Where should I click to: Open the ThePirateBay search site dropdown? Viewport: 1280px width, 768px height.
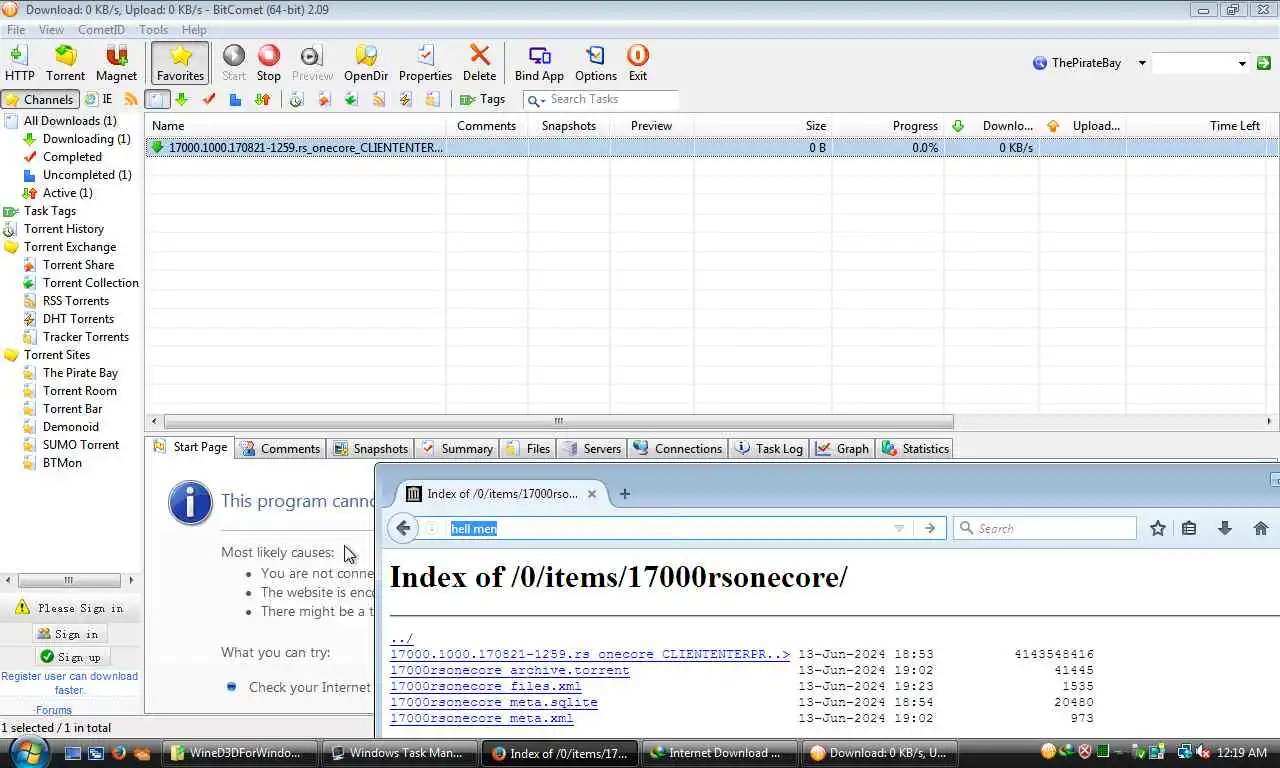pos(1141,63)
